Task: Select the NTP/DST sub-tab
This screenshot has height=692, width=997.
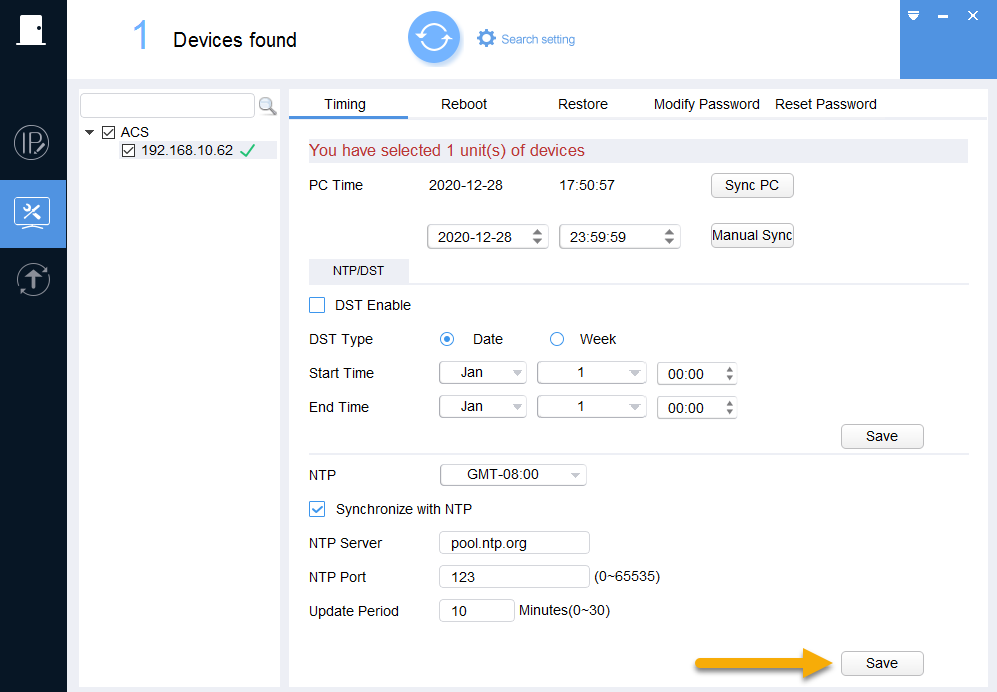Action: point(359,271)
